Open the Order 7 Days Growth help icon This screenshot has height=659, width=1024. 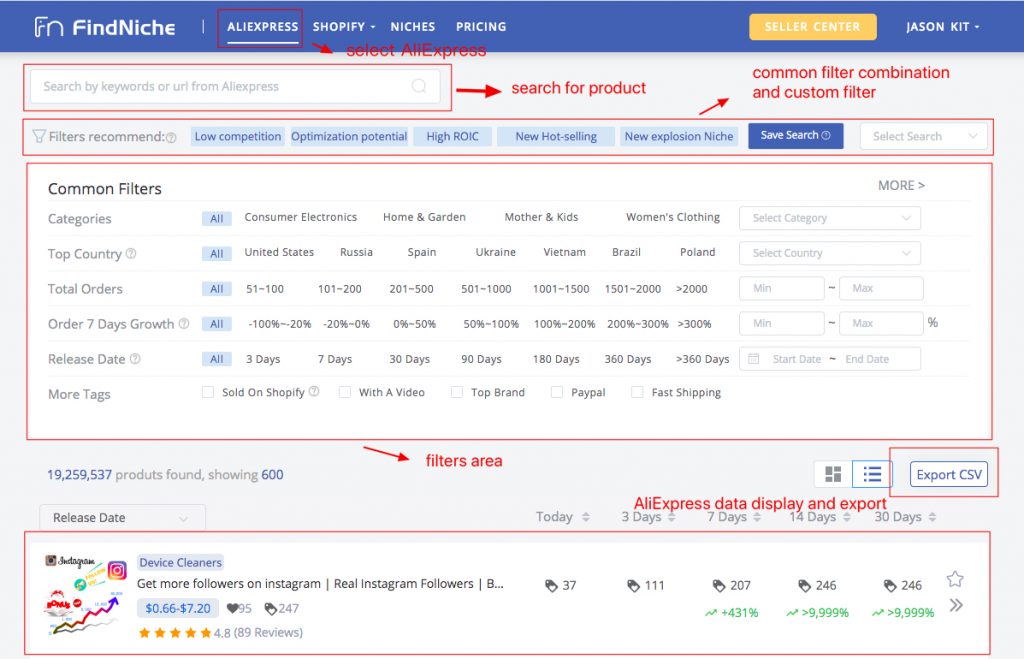coord(184,323)
